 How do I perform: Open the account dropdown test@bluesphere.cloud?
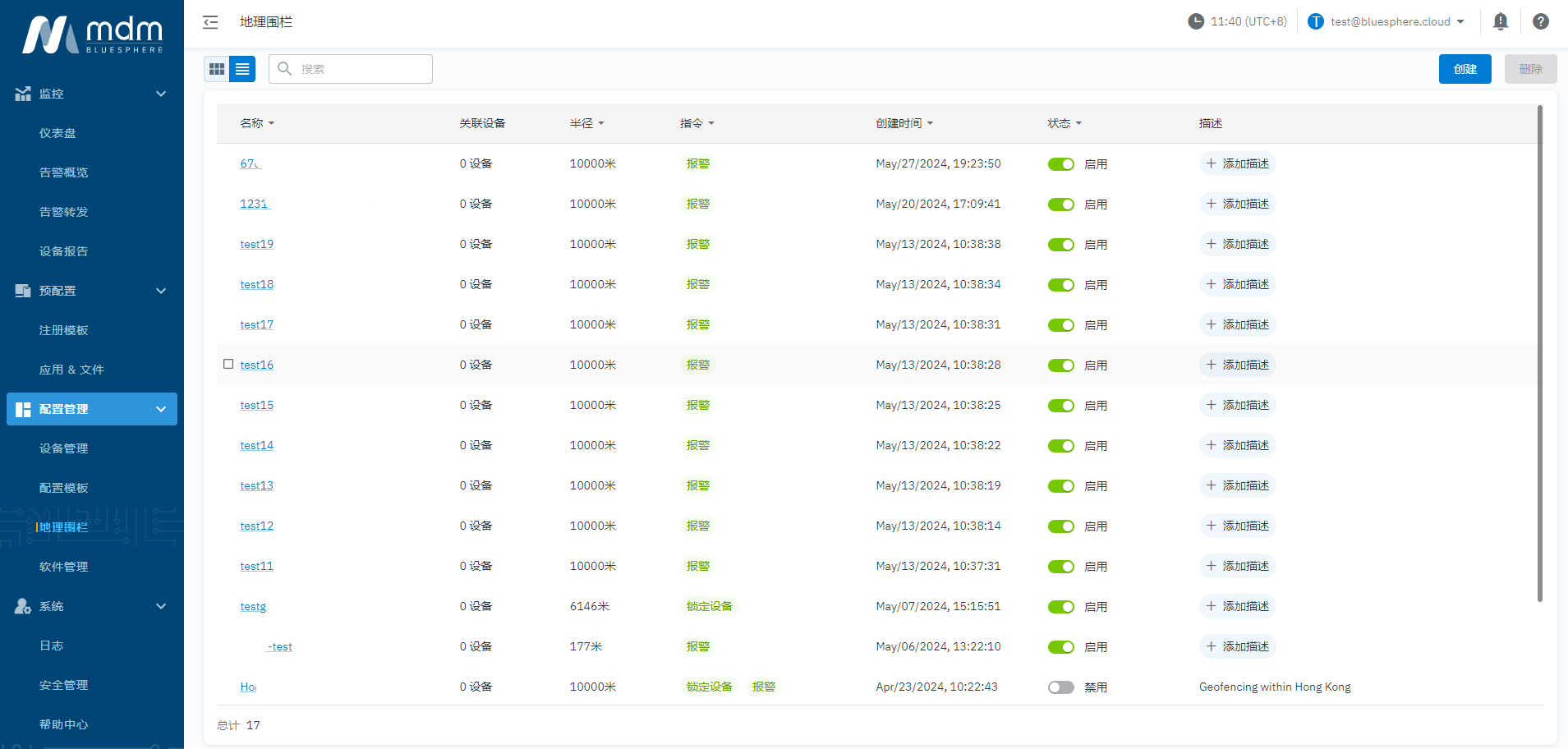click(x=1396, y=22)
